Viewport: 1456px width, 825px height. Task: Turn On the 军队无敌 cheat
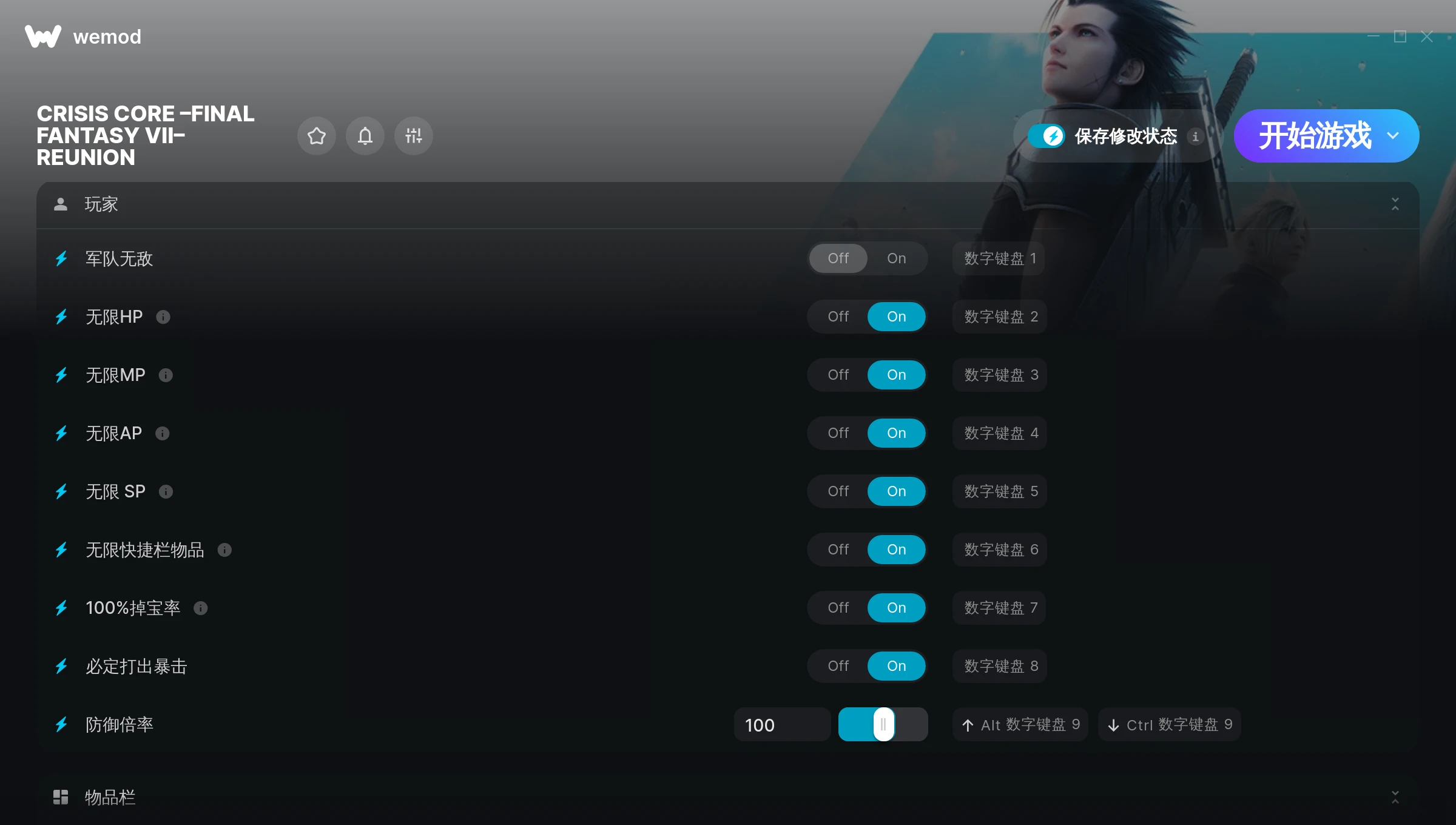coord(896,258)
